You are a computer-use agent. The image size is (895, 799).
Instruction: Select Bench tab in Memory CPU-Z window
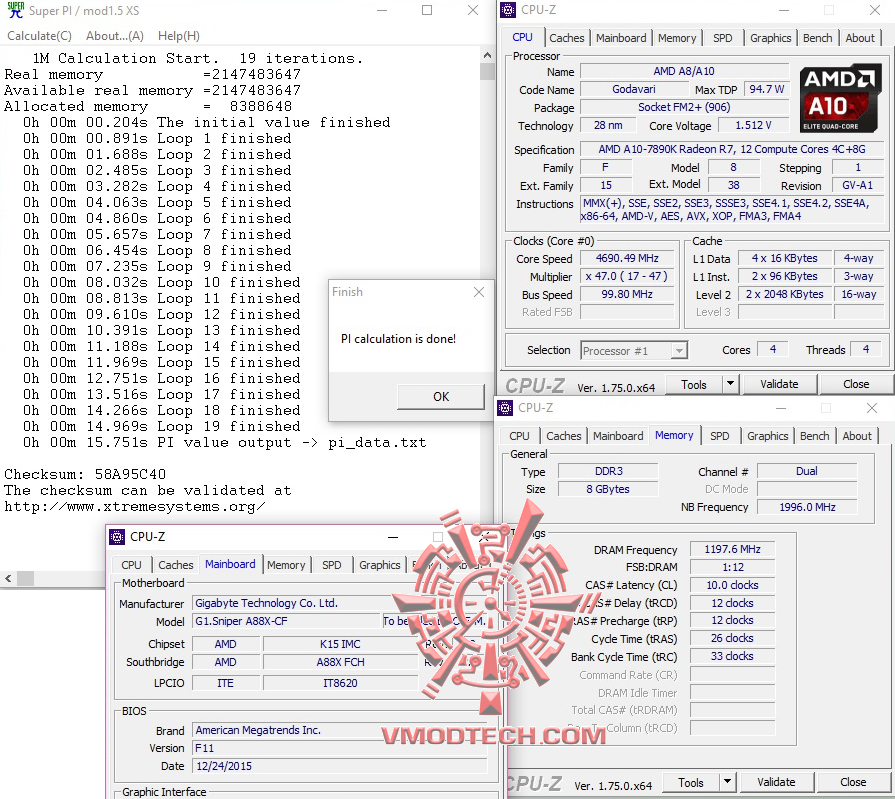pos(815,436)
